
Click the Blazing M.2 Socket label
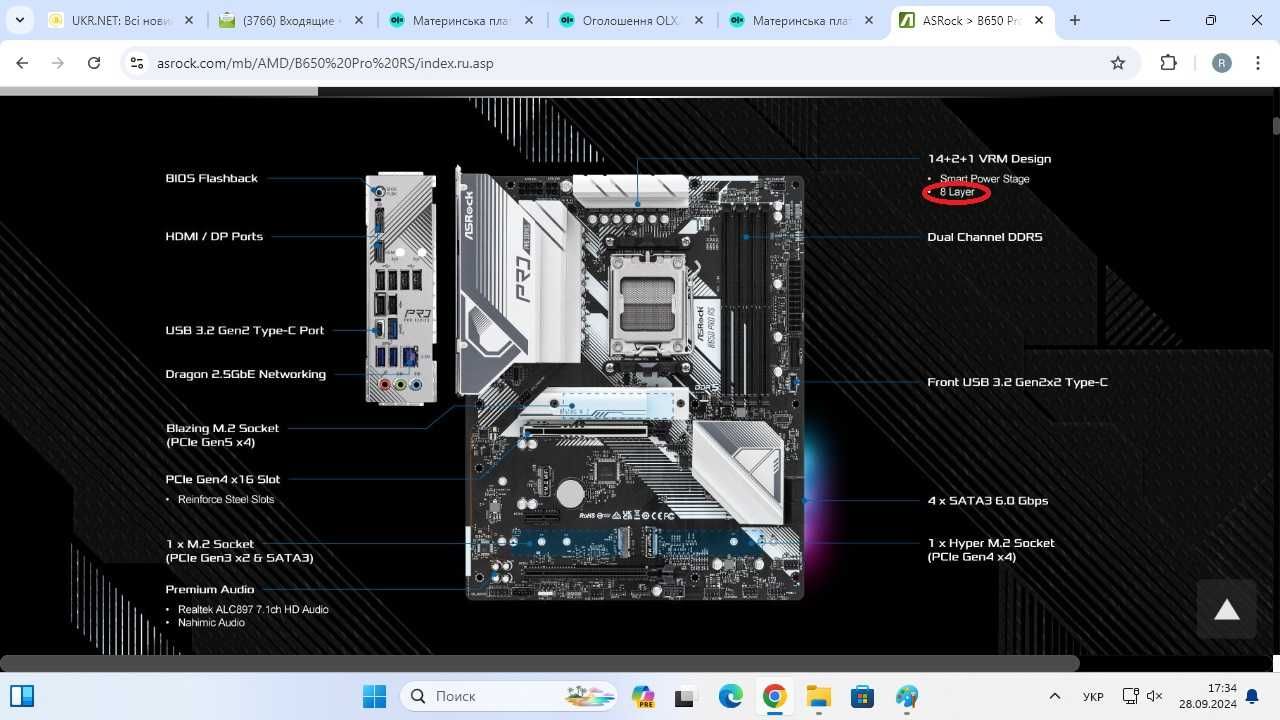click(222, 434)
